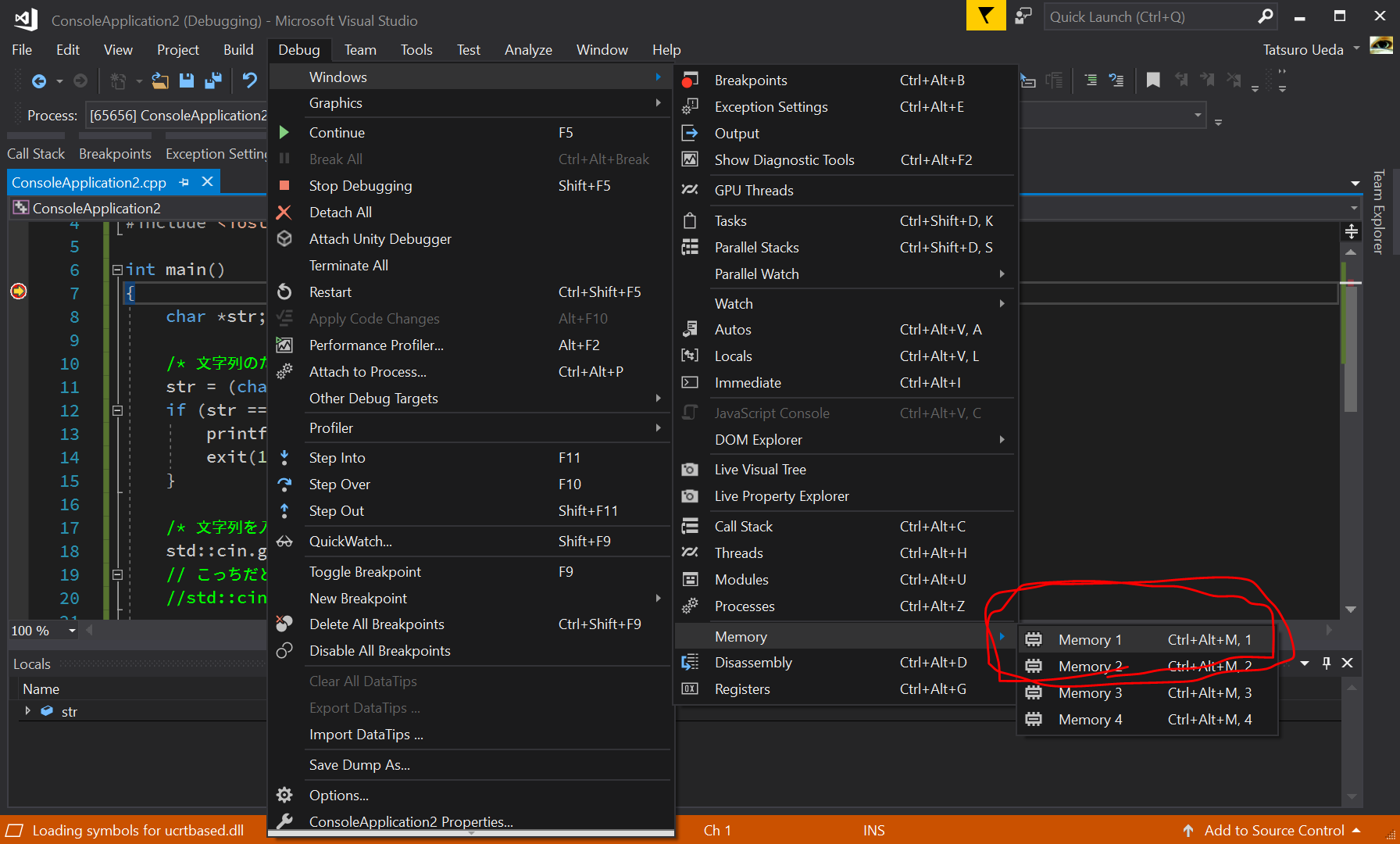
Task: Open the Analyze menu
Action: point(528,50)
